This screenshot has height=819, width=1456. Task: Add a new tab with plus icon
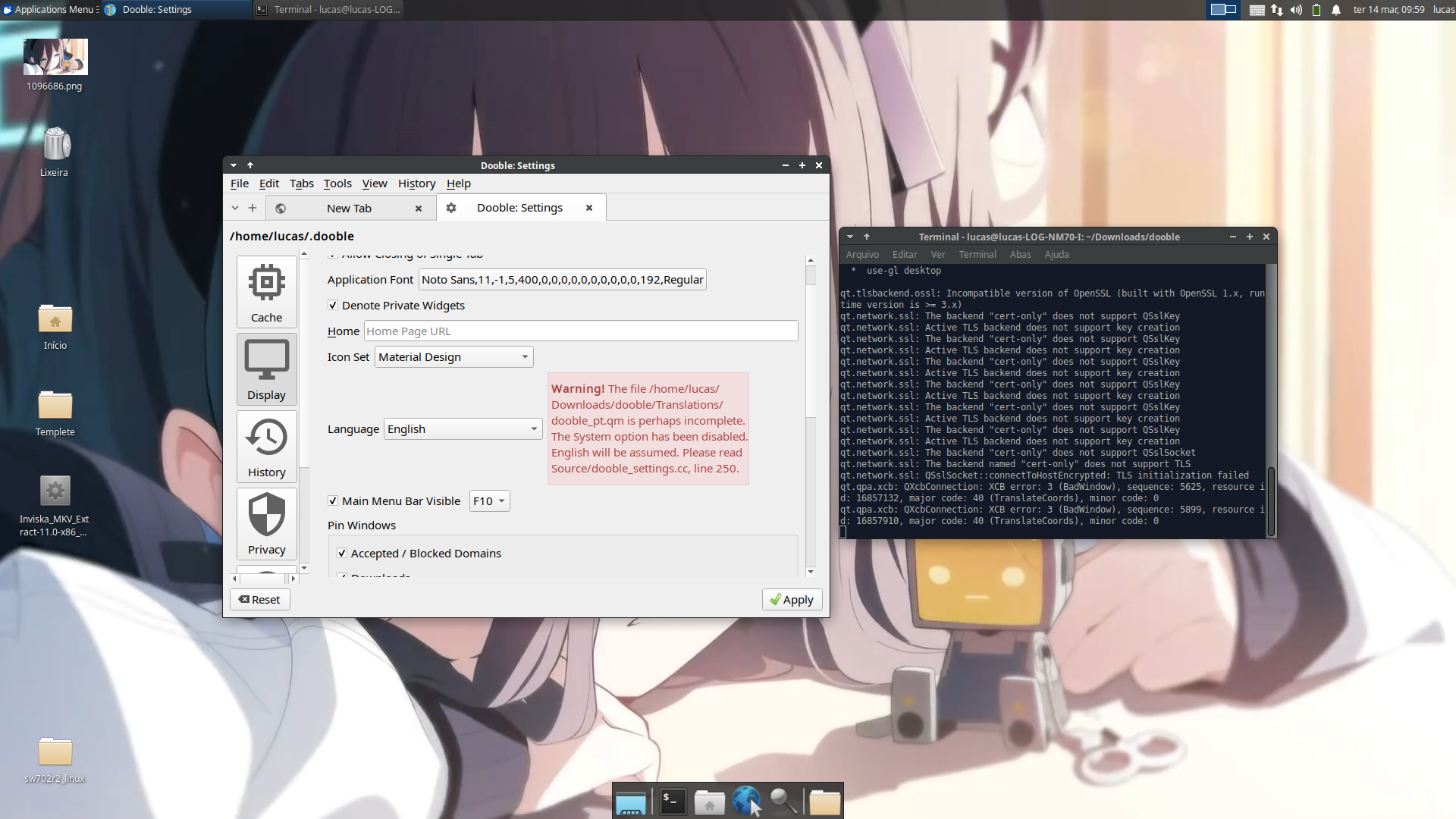coord(253,208)
